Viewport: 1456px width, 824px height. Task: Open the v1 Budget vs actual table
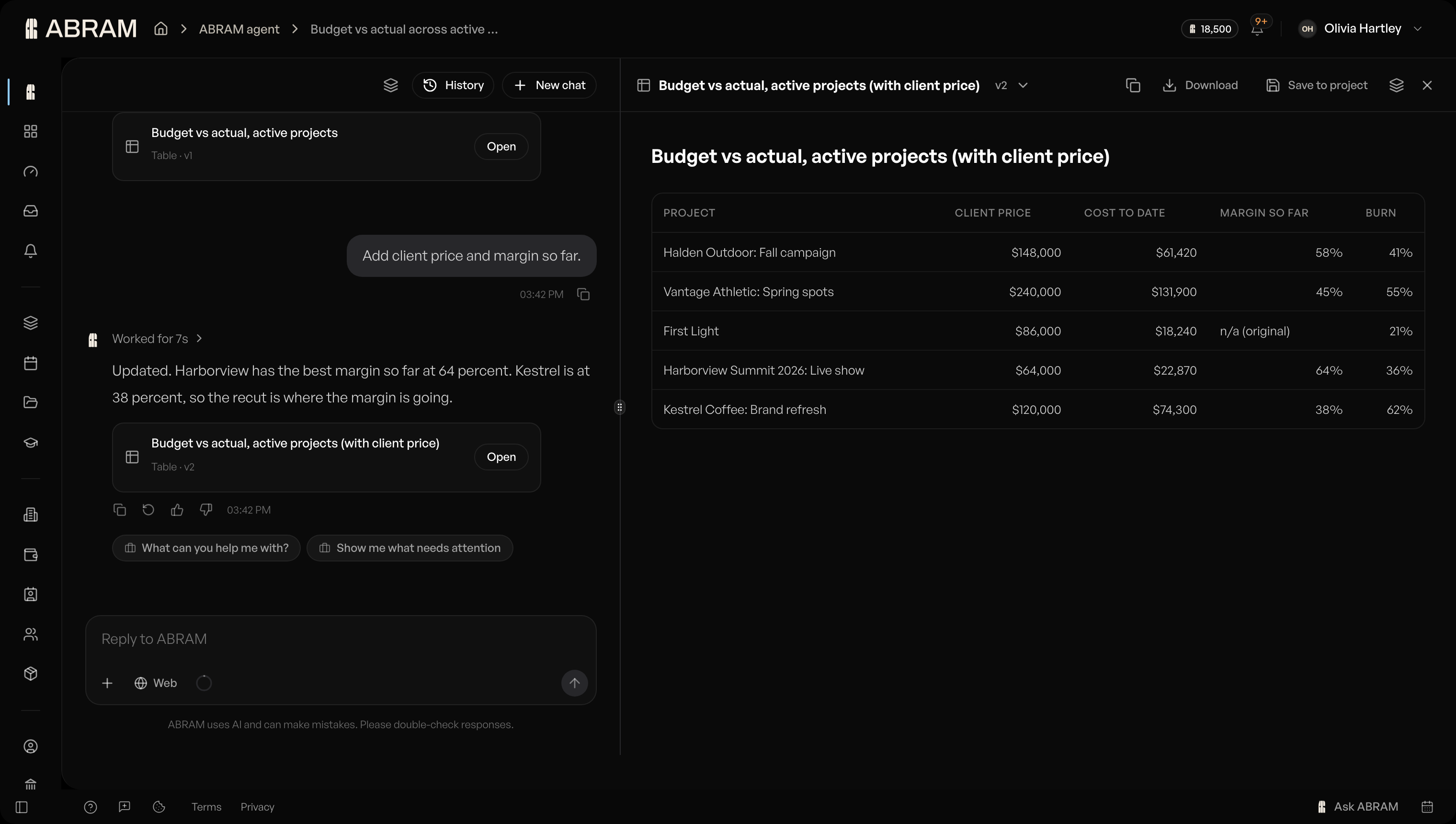point(501,146)
